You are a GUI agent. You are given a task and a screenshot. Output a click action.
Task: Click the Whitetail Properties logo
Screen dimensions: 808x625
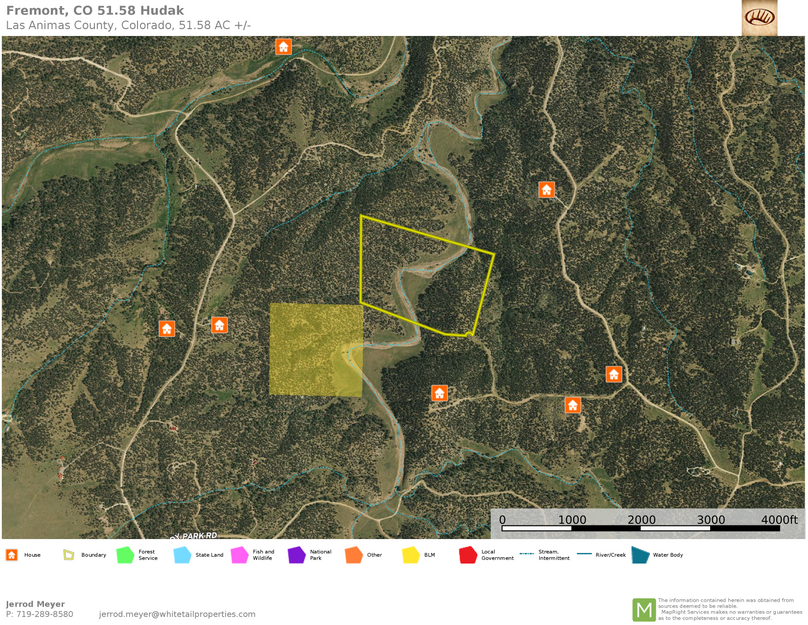[760, 18]
